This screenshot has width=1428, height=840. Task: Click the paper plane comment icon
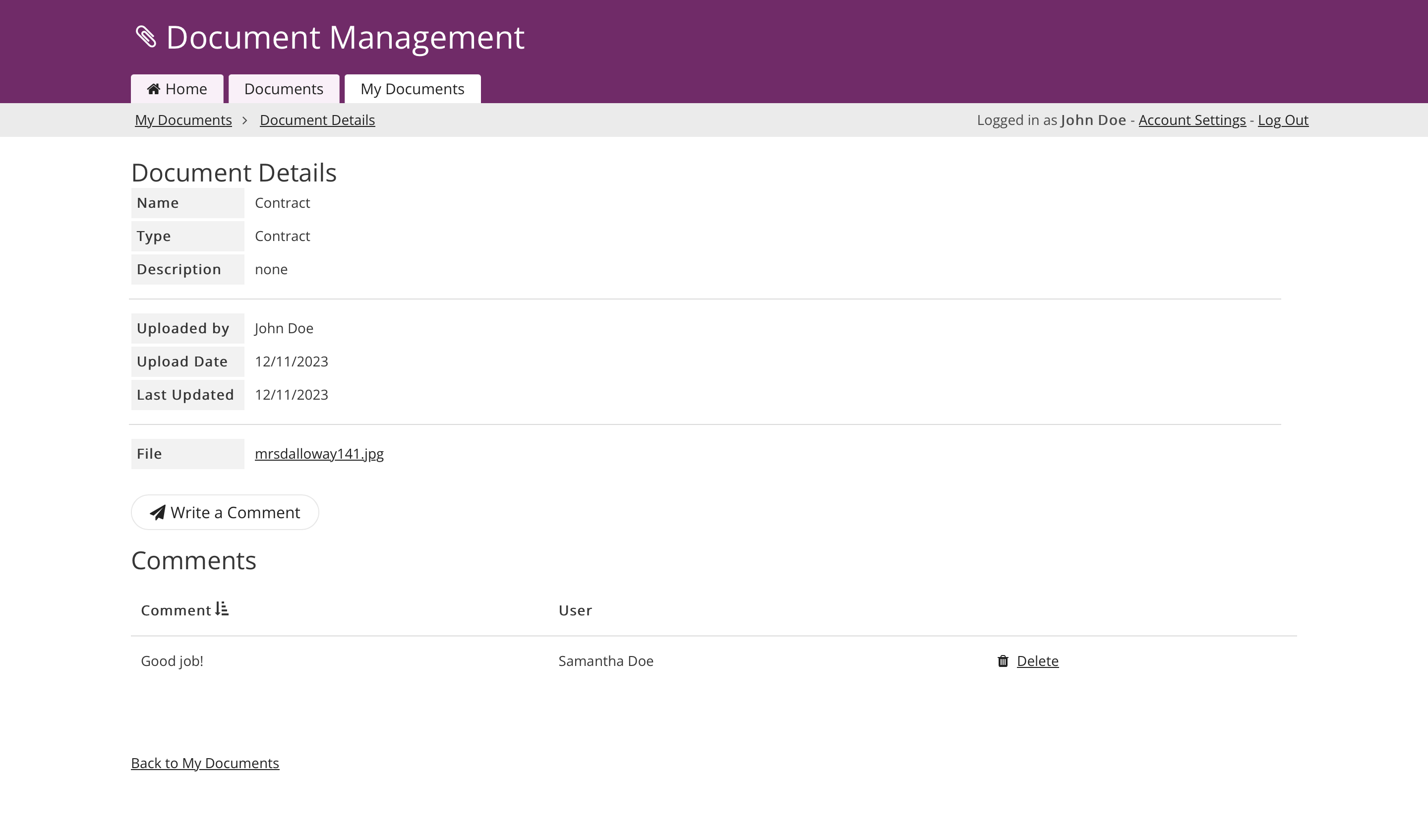coord(158,512)
